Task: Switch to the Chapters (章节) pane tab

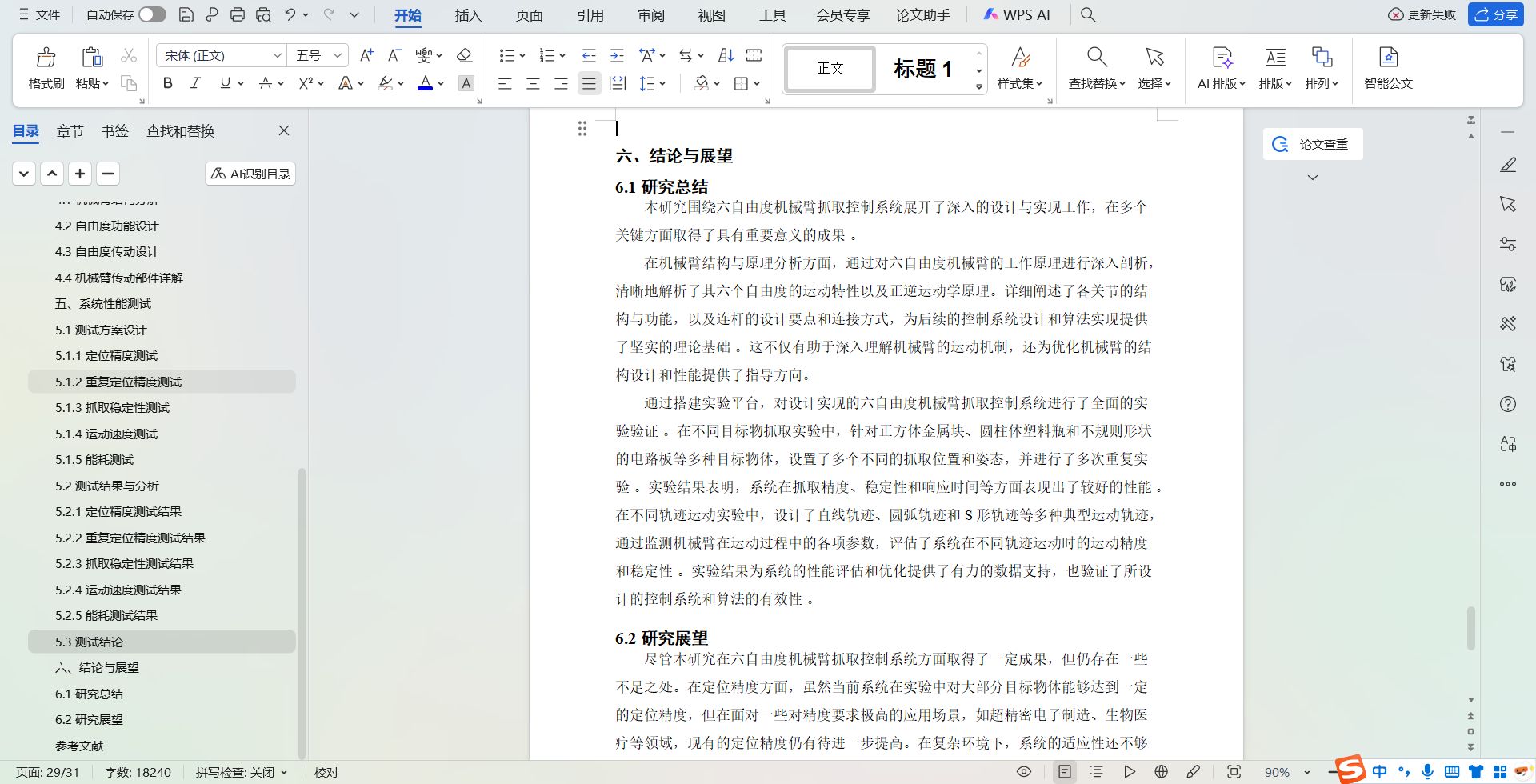Action: pyautogui.click(x=70, y=130)
